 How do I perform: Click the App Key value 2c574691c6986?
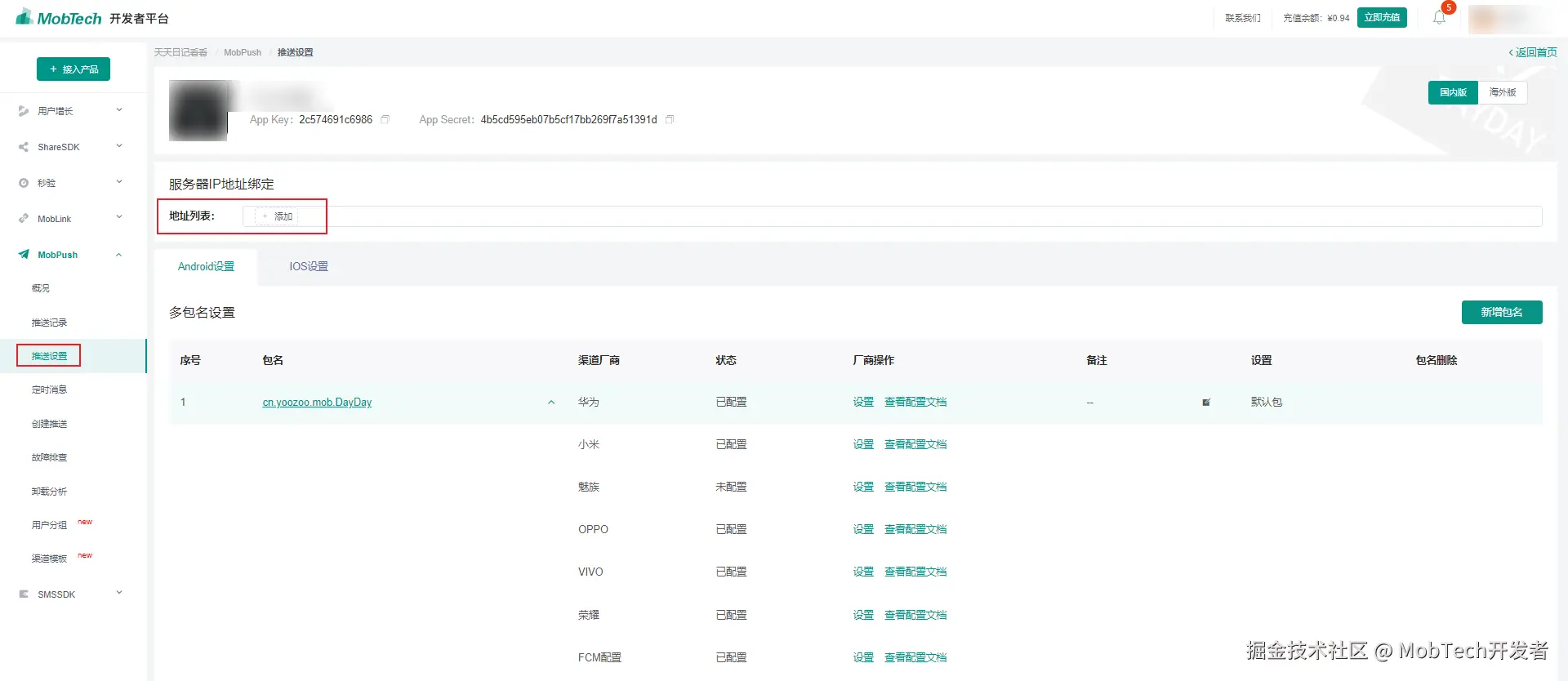(x=336, y=119)
